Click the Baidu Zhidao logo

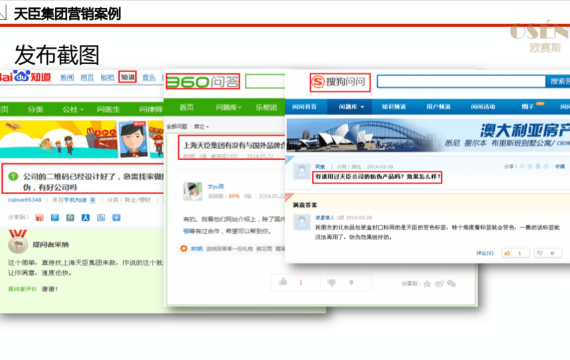[x=25, y=77]
